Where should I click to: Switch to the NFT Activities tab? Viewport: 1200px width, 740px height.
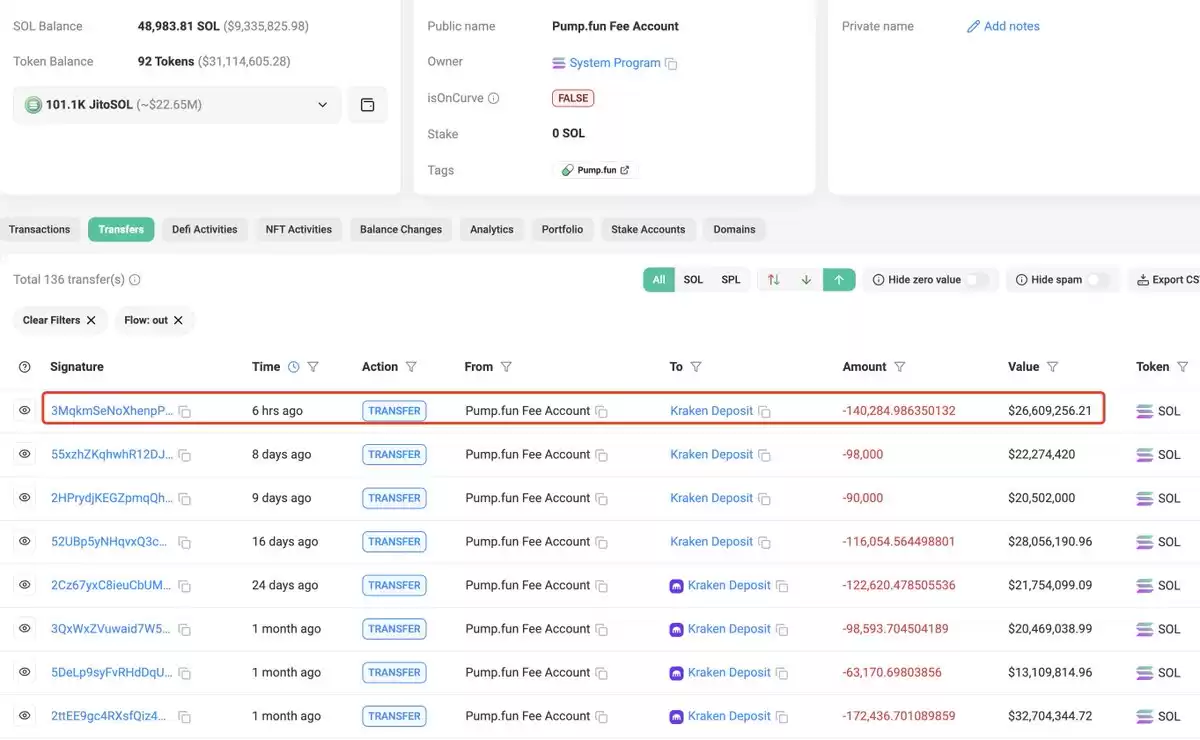pyautogui.click(x=299, y=230)
